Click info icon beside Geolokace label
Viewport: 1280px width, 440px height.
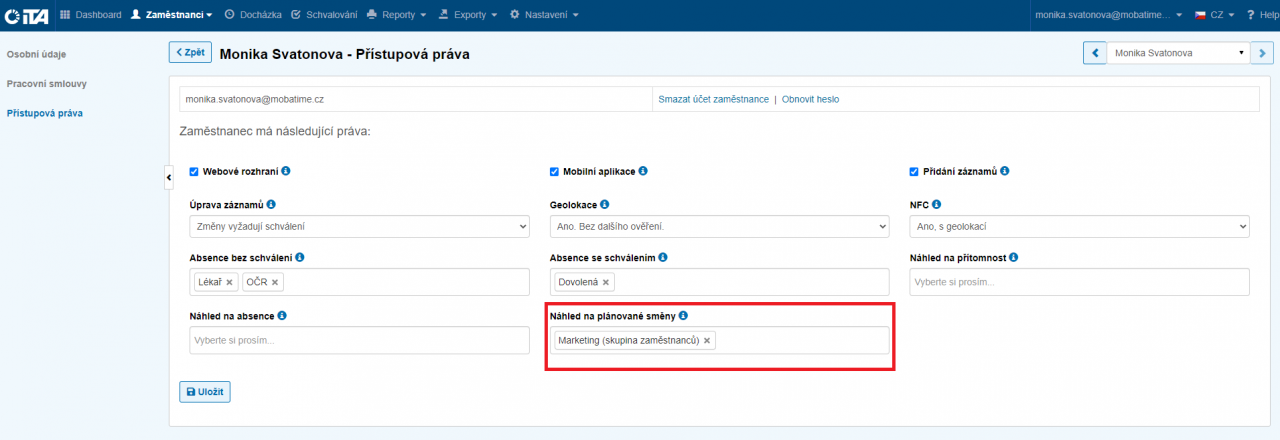click(604, 204)
